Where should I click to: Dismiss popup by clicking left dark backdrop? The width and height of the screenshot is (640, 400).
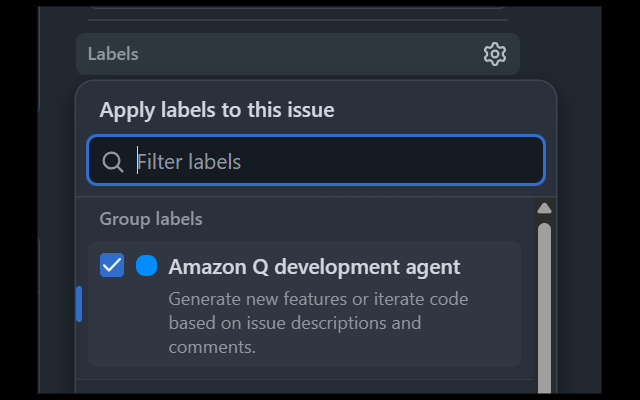55,250
